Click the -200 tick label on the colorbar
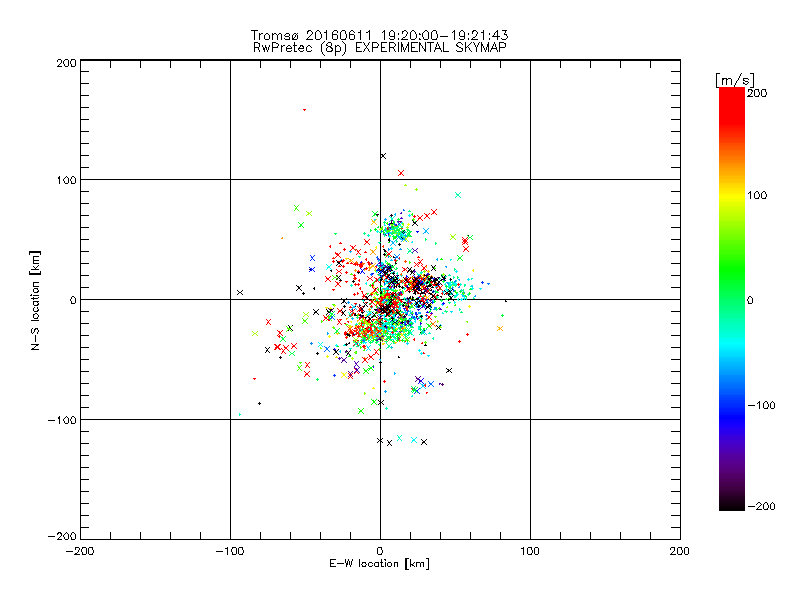The width and height of the screenshot is (800, 600). pyautogui.click(x=761, y=506)
